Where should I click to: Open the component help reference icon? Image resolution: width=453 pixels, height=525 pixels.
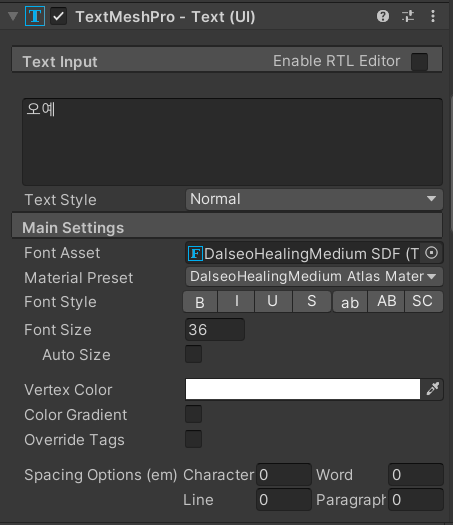383,16
